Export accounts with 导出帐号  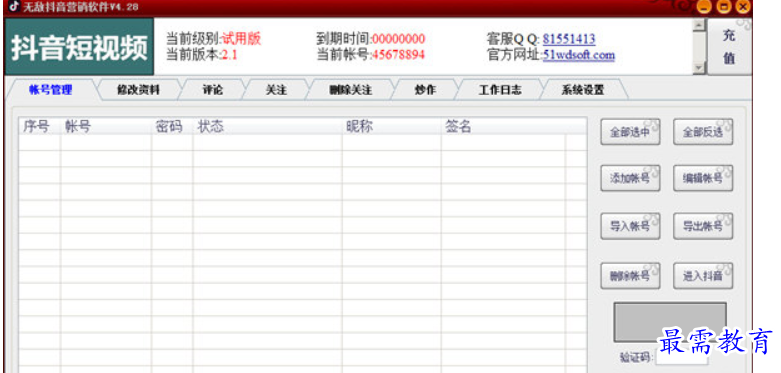tap(703, 226)
